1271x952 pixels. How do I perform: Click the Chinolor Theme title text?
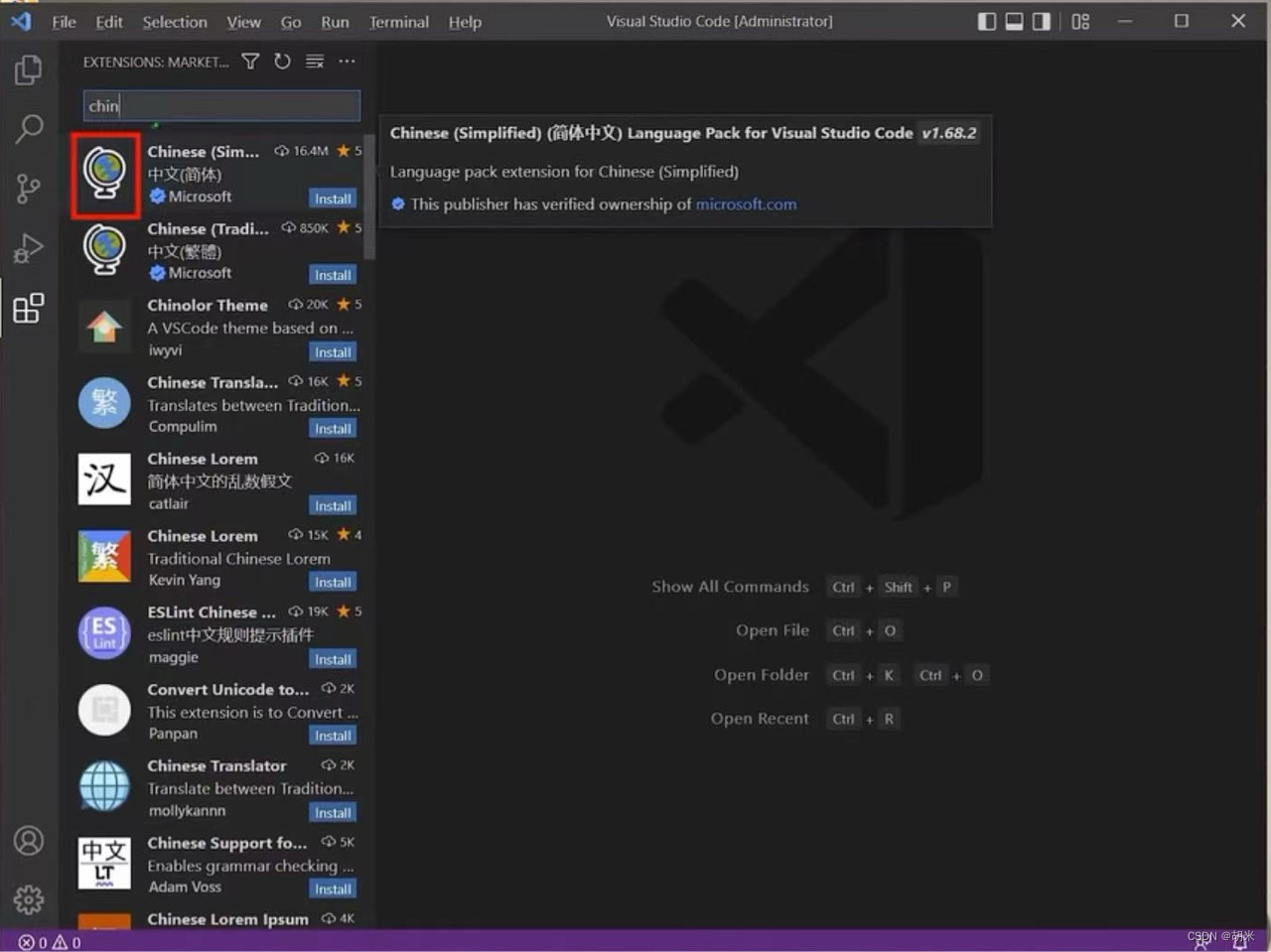pos(208,305)
